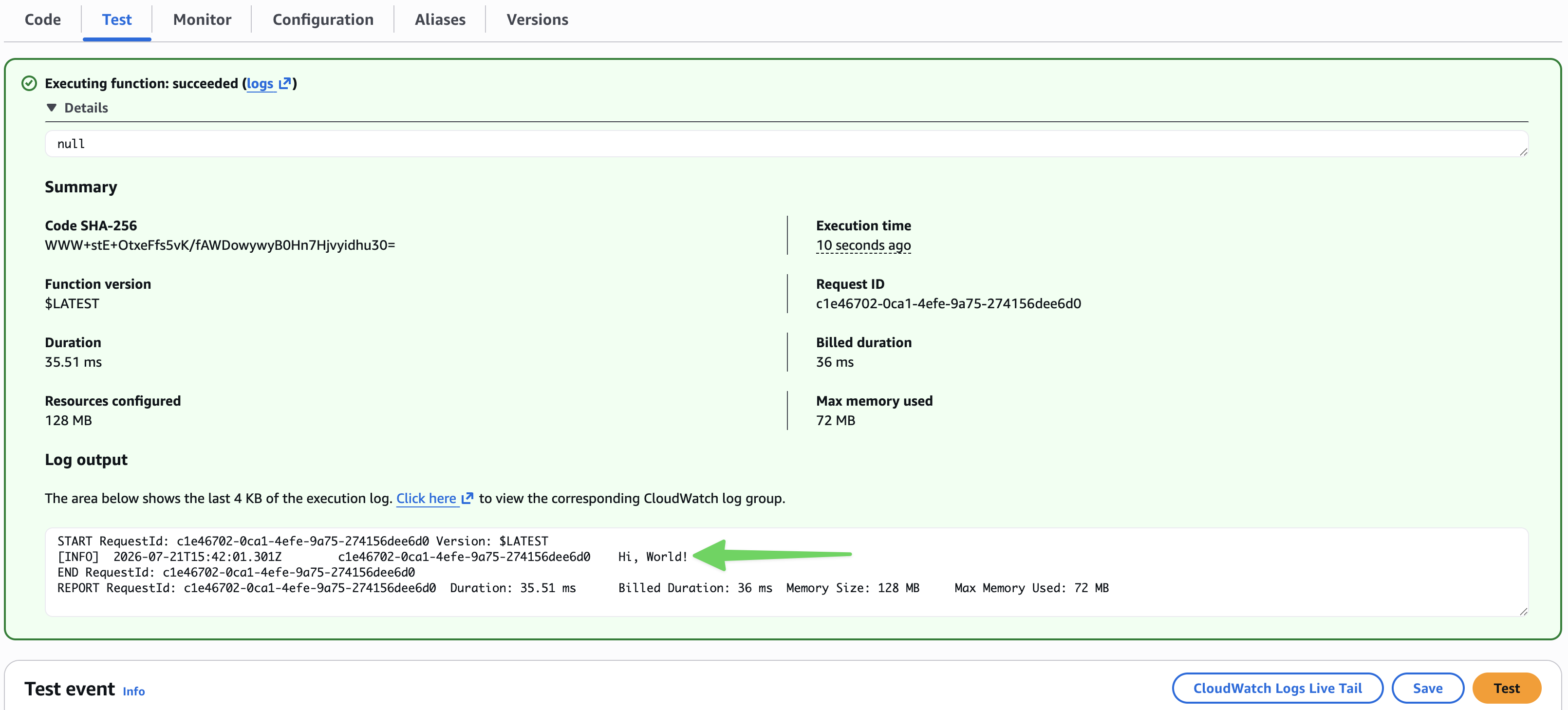Open the Versions tab
Screen dimensions: 1568x710
tap(538, 19)
